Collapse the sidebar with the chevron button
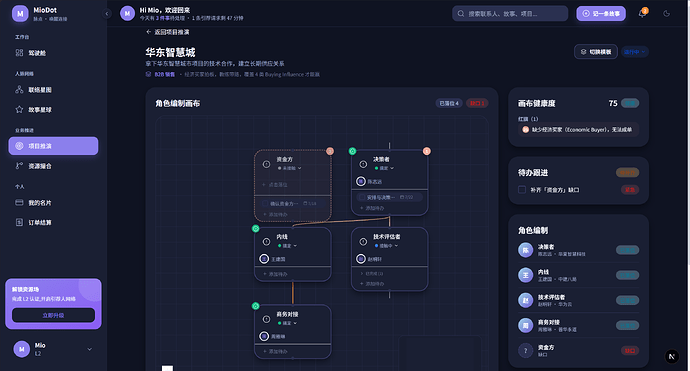The width and height of the screenshot is (690, 371). 106,14
